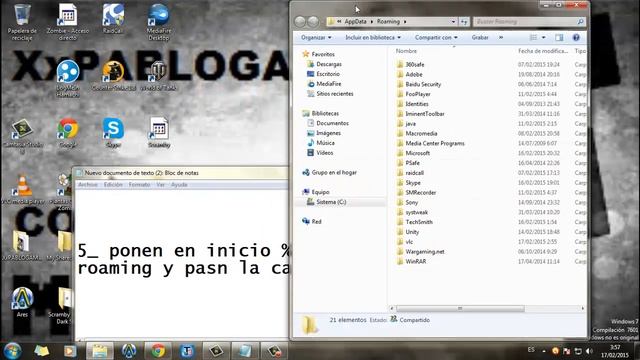Open Chrome from the taskbar
This screenshot has width=640, height=360.
(158, 351)
